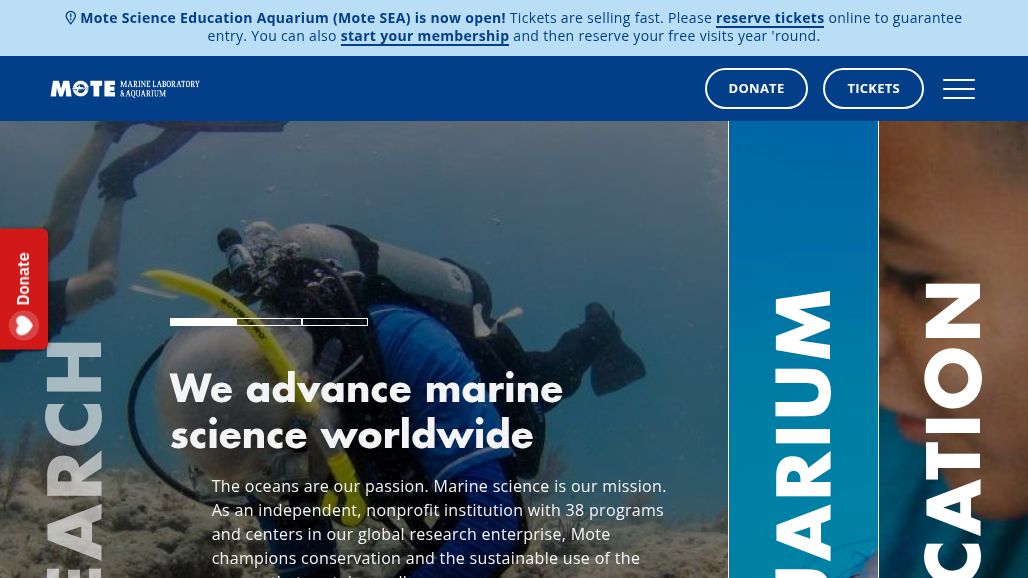The image size is (1028, 578).
Task: Expand the Aquarium vertical panel
Action: pyautogui.click(x=803, y=349)
